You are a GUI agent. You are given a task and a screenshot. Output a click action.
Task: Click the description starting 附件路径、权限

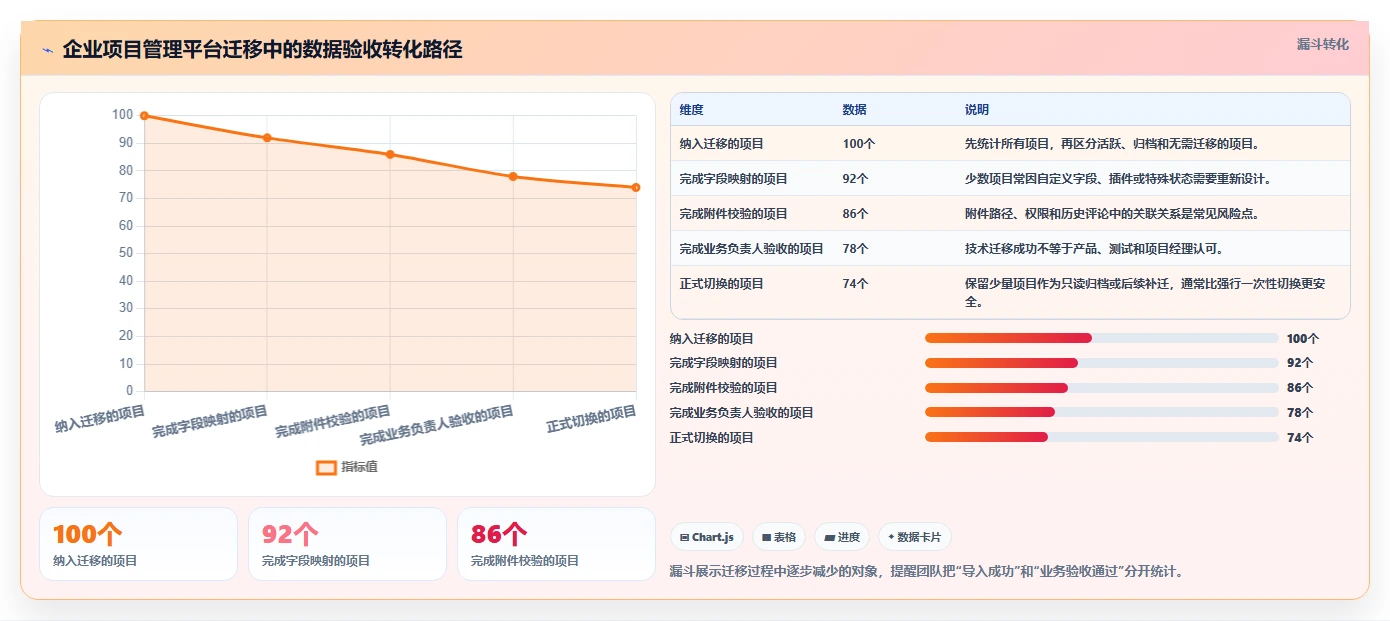1112,214
